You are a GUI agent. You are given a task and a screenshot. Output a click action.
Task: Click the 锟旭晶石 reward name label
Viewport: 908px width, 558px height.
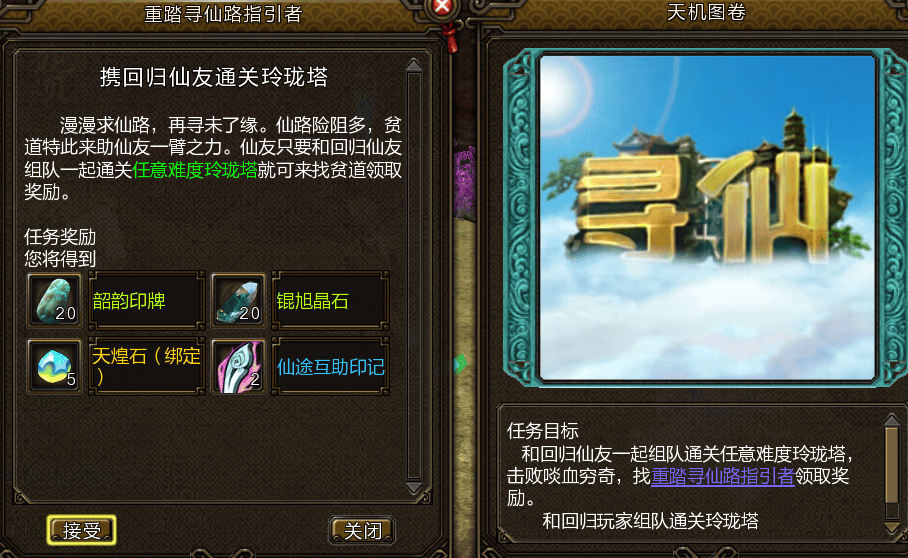coord(313,301)
